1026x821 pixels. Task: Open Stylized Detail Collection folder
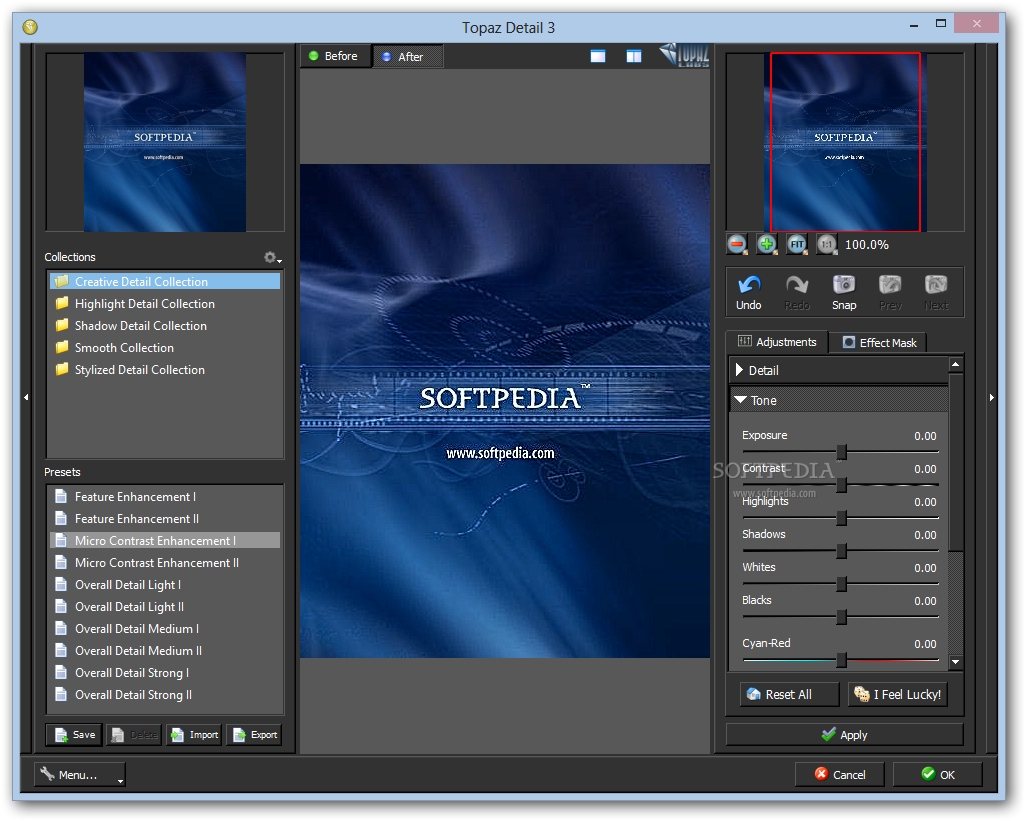coord(165,370)
